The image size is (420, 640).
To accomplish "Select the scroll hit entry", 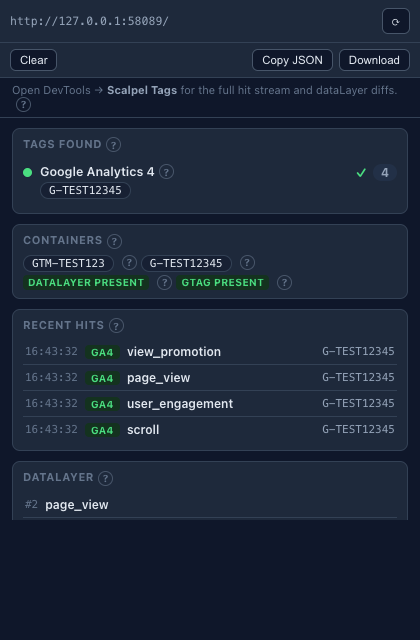I will click(210, 430).
